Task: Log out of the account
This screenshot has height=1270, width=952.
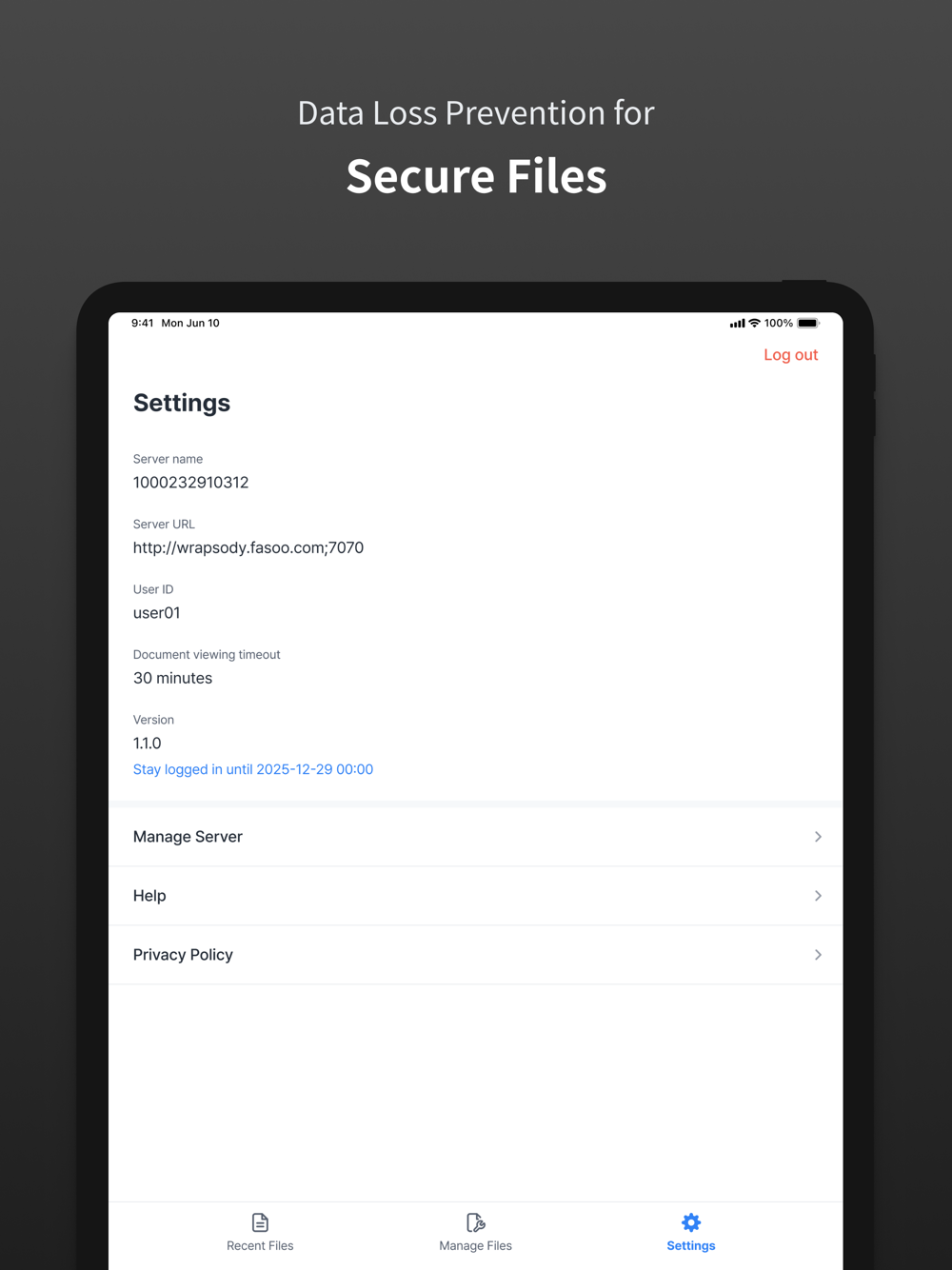Action: click(791, 355)
